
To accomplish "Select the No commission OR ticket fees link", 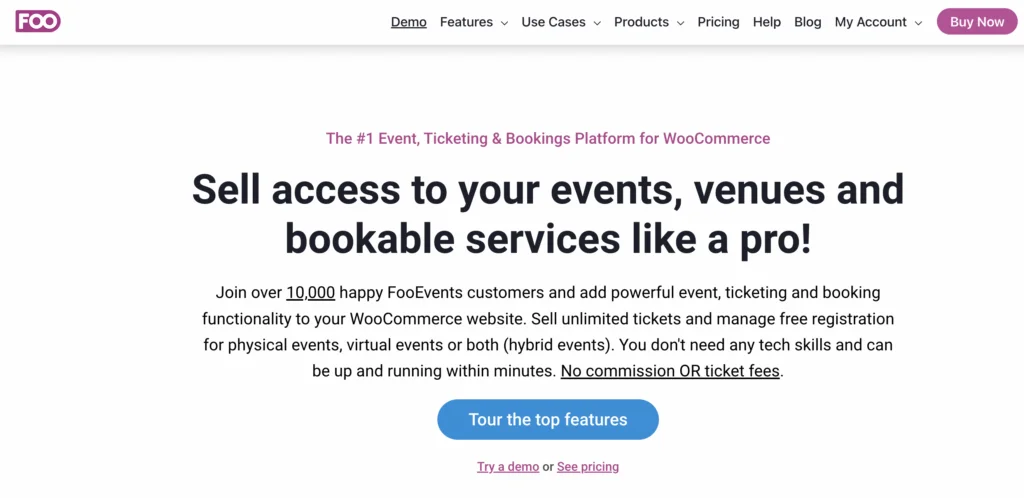I will 671,371.
